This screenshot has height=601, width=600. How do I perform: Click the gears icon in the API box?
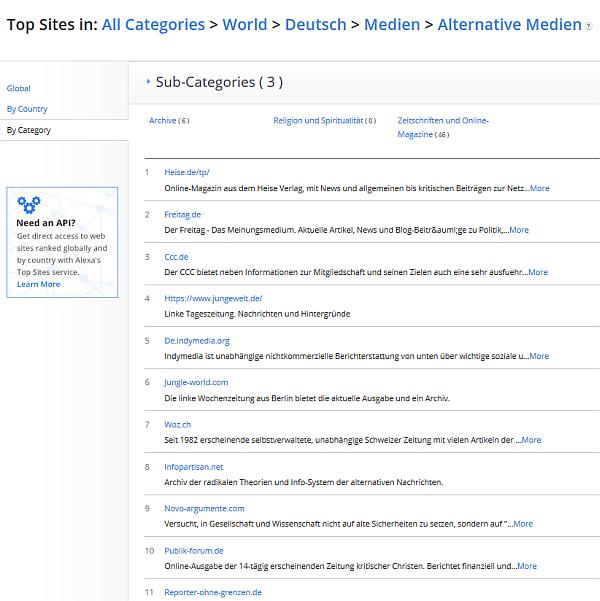tap(29, 204)
